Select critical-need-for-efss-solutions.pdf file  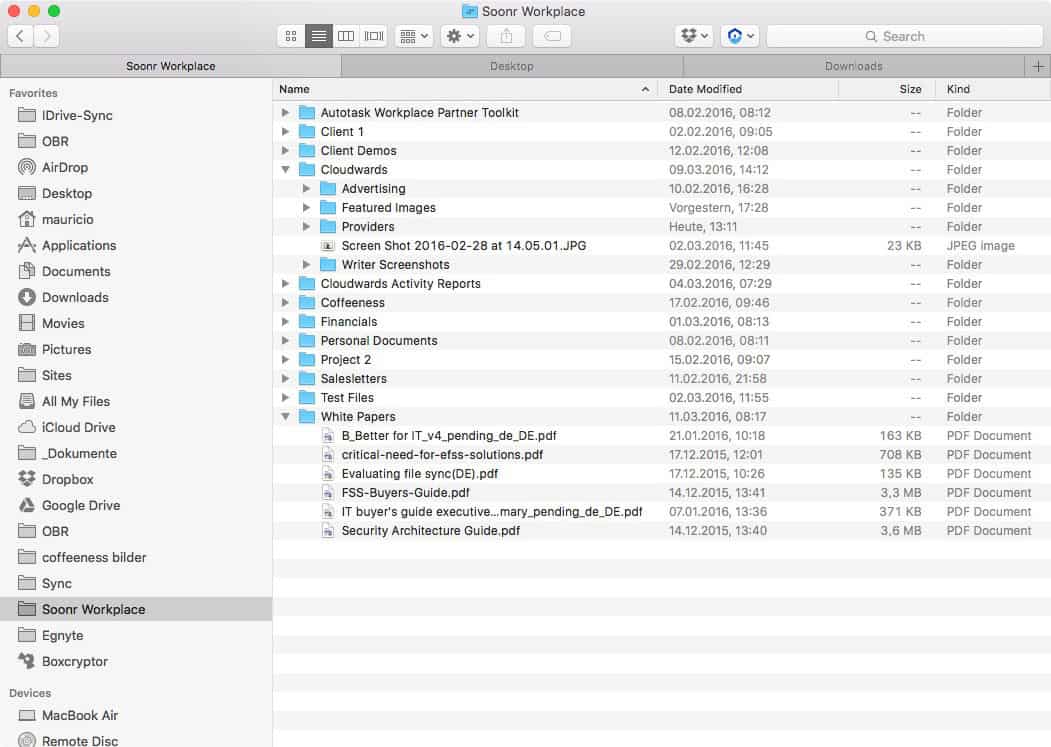(662, 455)
